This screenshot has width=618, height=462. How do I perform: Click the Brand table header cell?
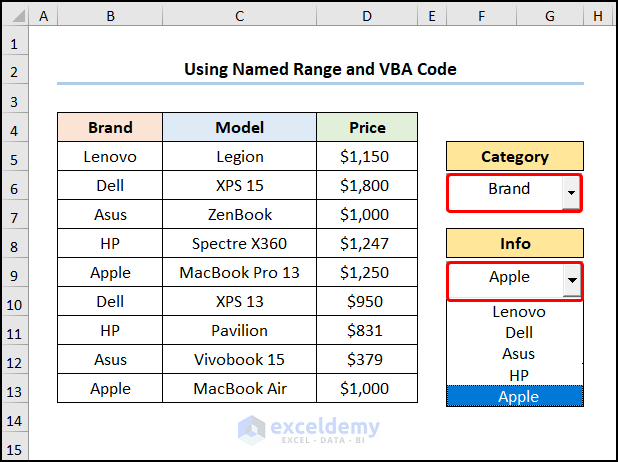point(110,127)
